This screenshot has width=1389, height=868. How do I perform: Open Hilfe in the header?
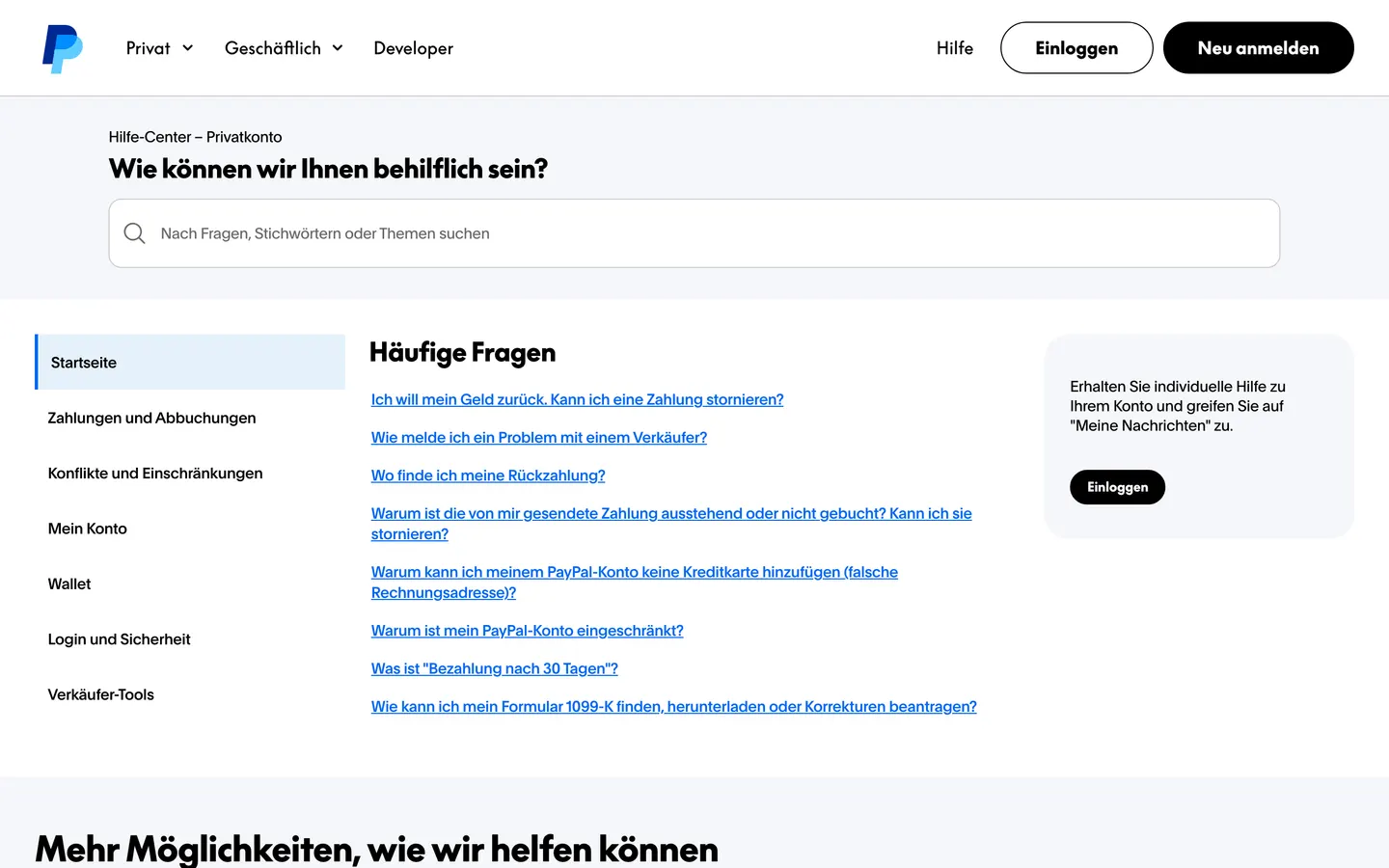[x=955, y=48]
